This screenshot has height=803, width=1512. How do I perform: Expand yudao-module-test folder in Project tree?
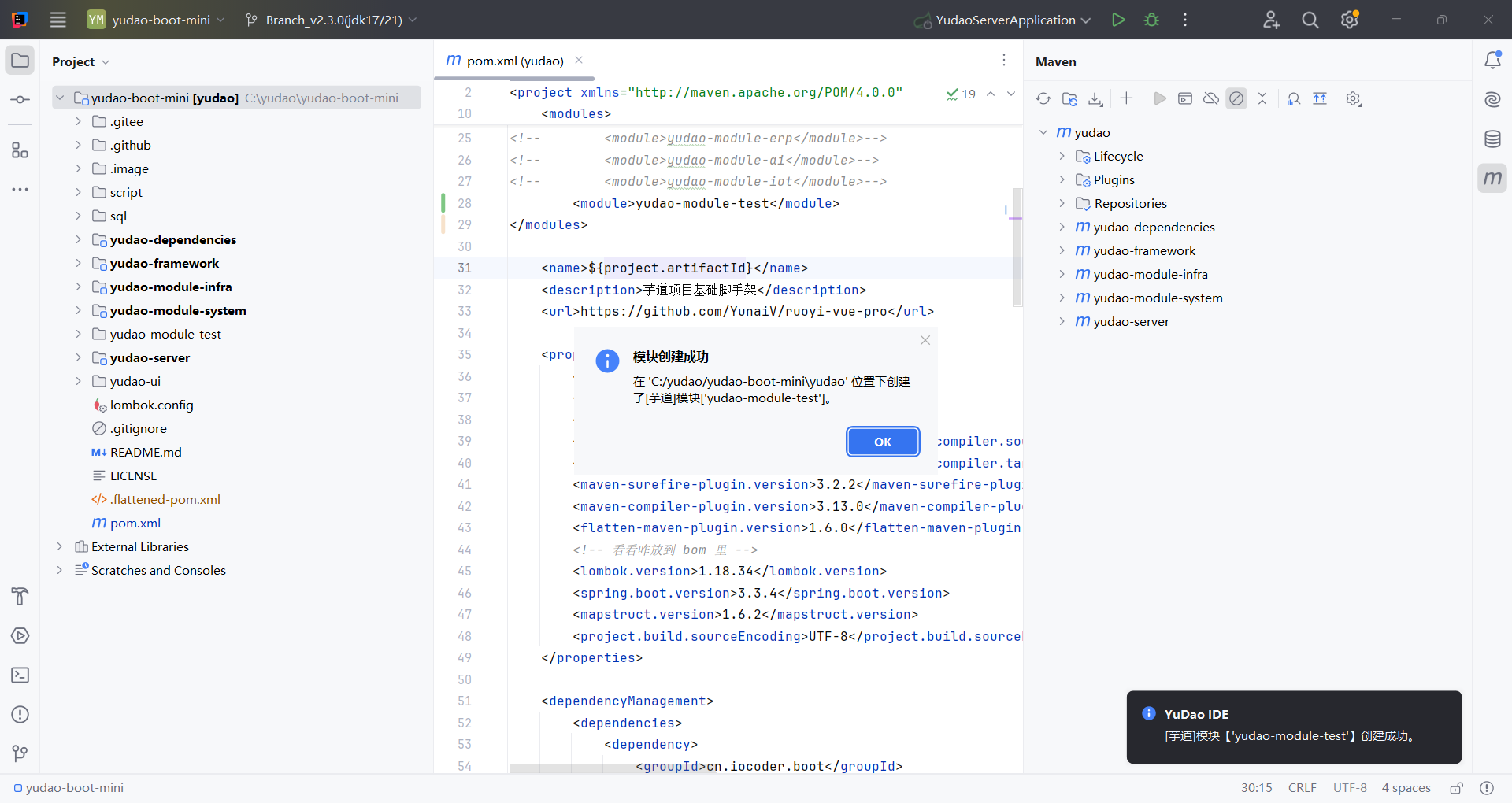pos(78,334)
